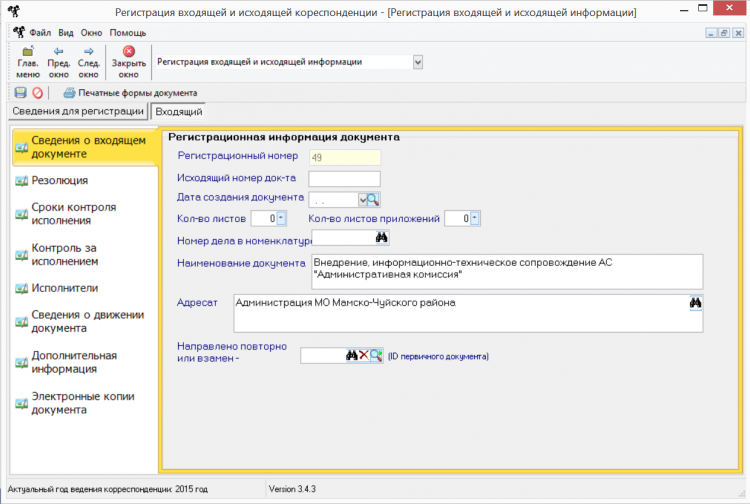Save document with the floppy disk icon
The image size is (750, 504).
[21, 93]
